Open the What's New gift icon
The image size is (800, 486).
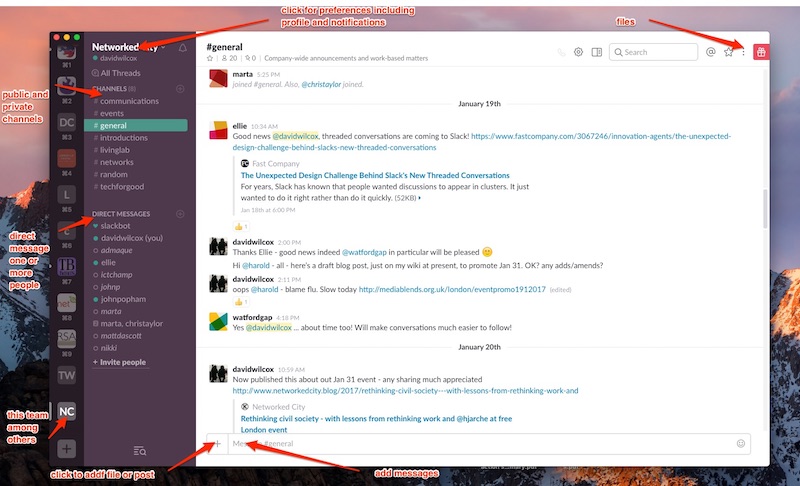(761, 52)
